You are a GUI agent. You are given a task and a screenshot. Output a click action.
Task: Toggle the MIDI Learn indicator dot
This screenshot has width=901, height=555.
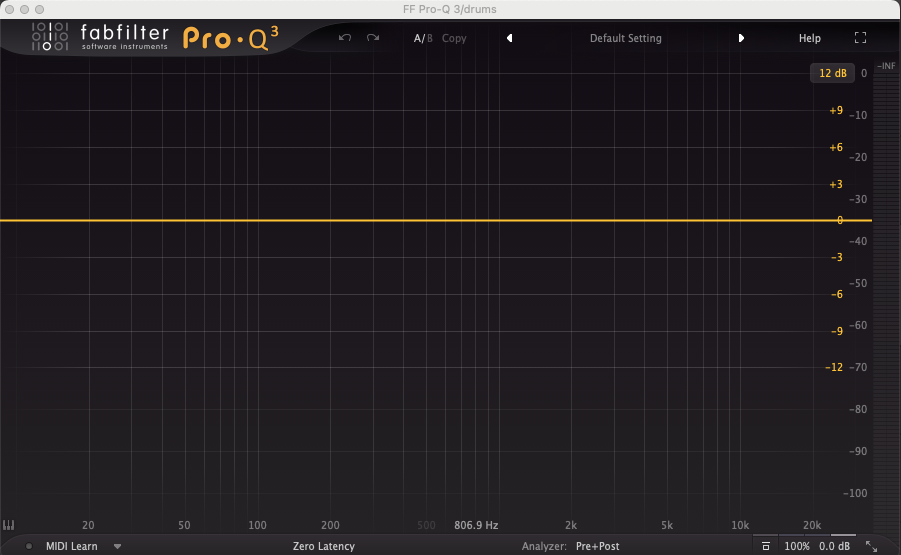pos(29,546)
